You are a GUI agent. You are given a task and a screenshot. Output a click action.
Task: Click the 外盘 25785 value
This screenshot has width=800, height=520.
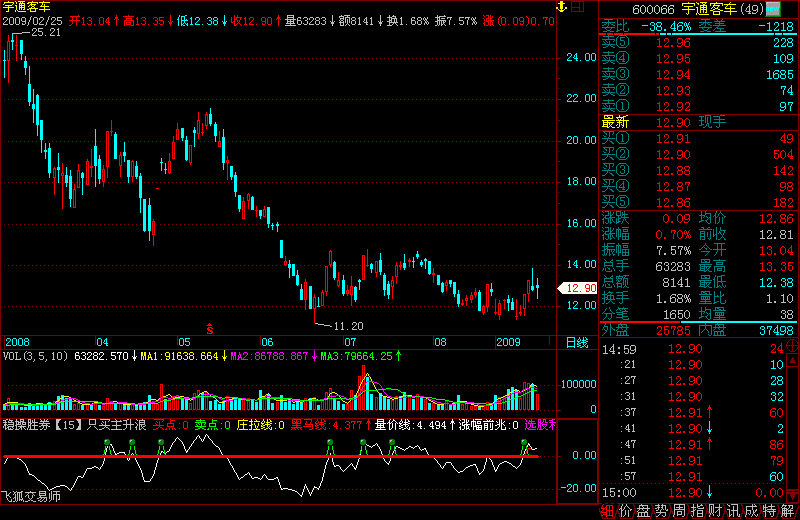[673, 330]
